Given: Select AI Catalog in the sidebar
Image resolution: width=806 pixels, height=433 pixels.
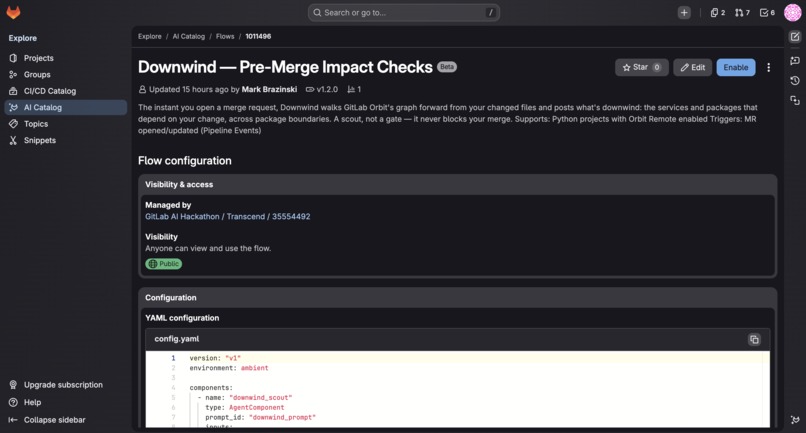Looking at the screenshot, I should (x=65, y=107).
